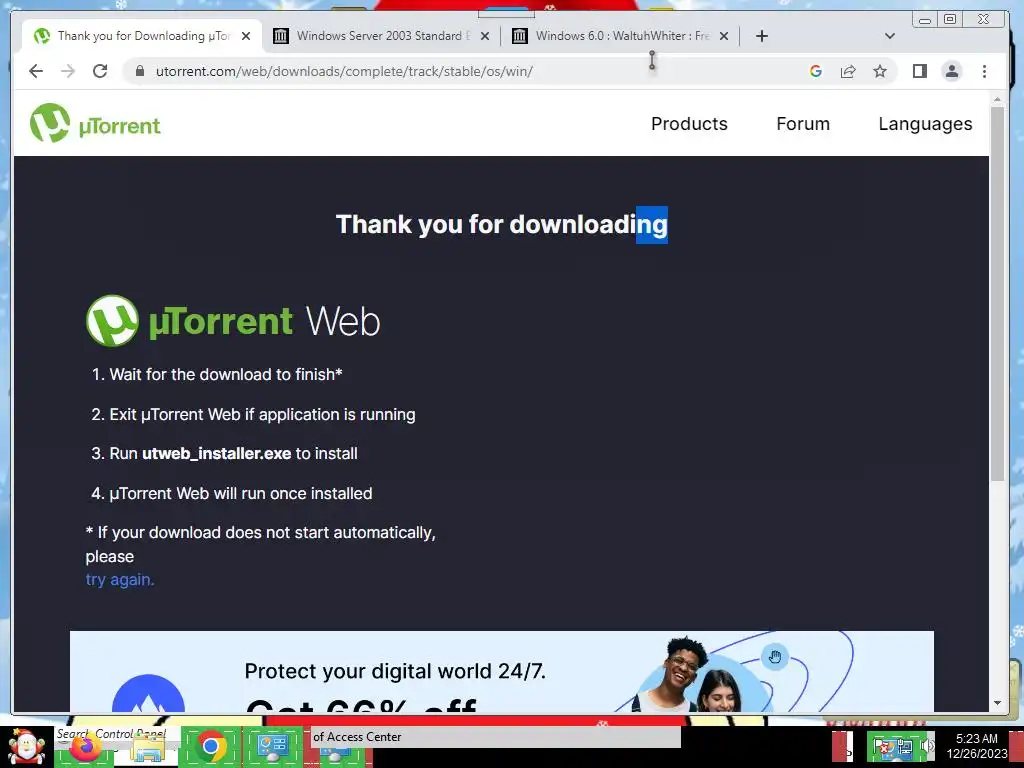Open the Action Center flag icon

(x=883, y=746)
